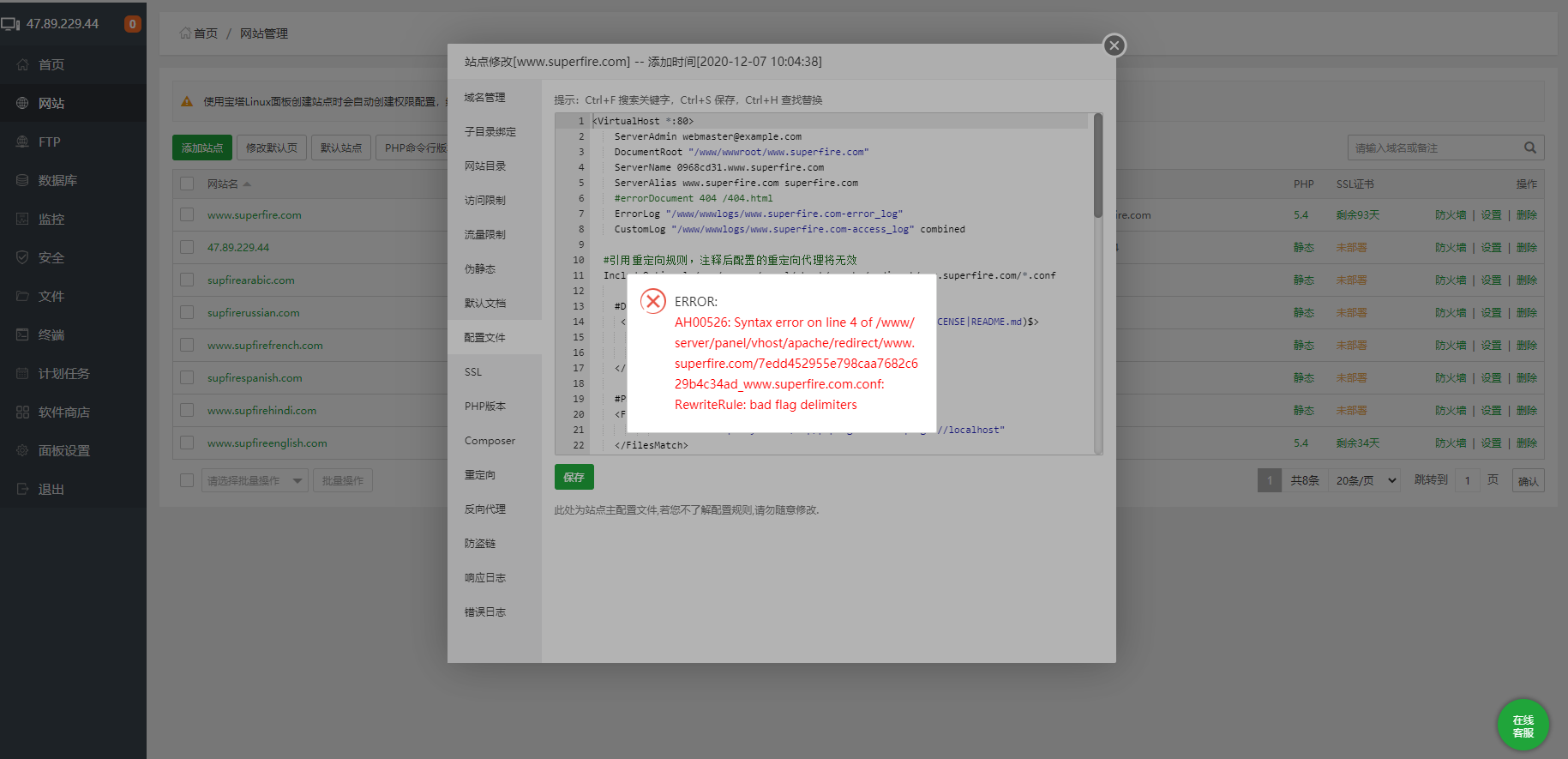
Task: Click the 跳转到 page number input
Action: coord(1467,480)
